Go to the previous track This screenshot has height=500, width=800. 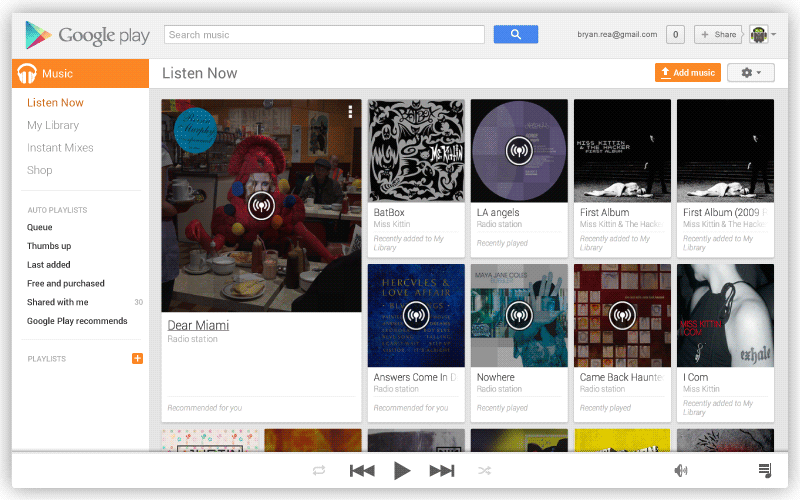[x=362, y=471]
